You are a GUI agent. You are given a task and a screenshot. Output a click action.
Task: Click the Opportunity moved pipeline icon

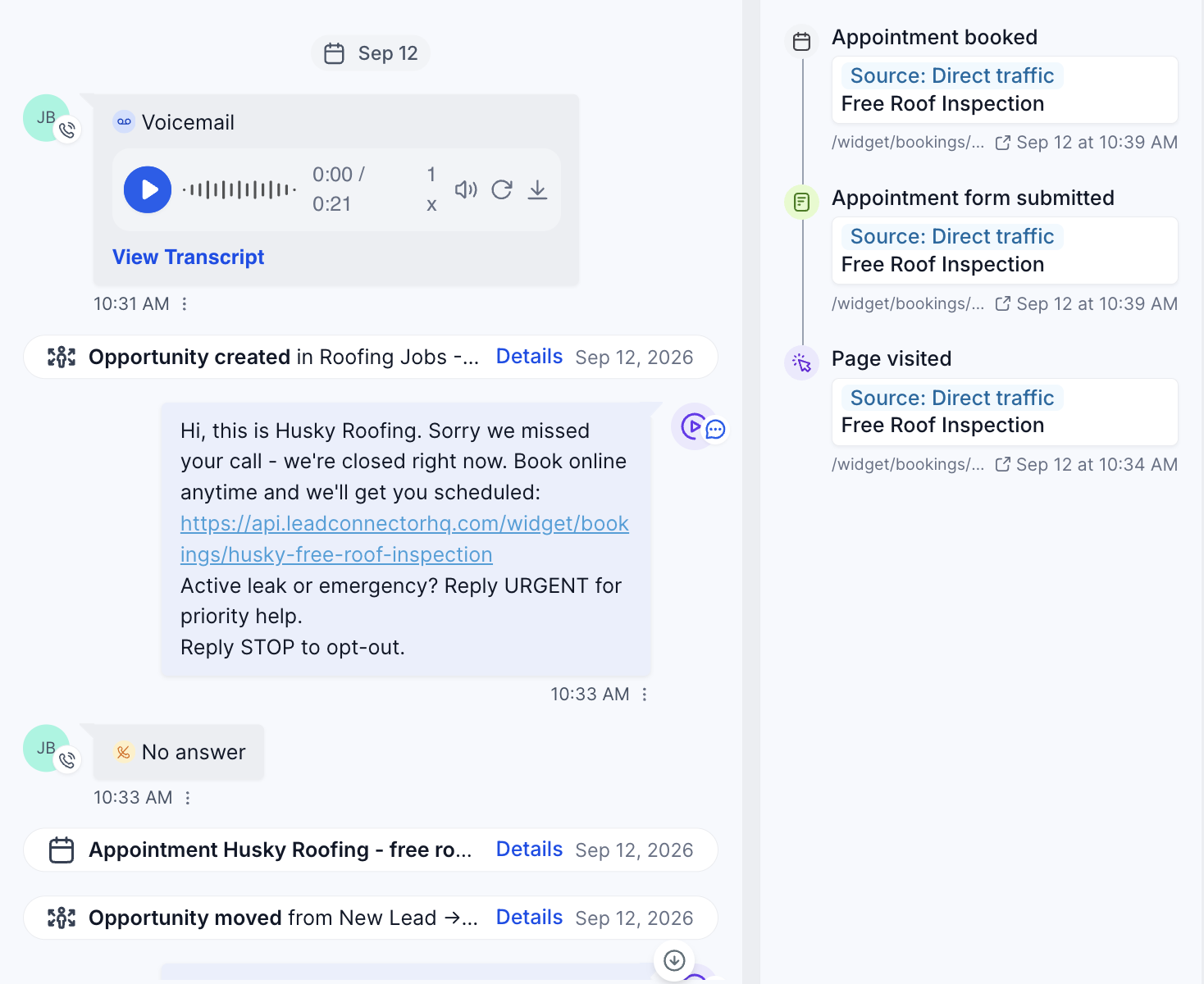coord(62,918)
